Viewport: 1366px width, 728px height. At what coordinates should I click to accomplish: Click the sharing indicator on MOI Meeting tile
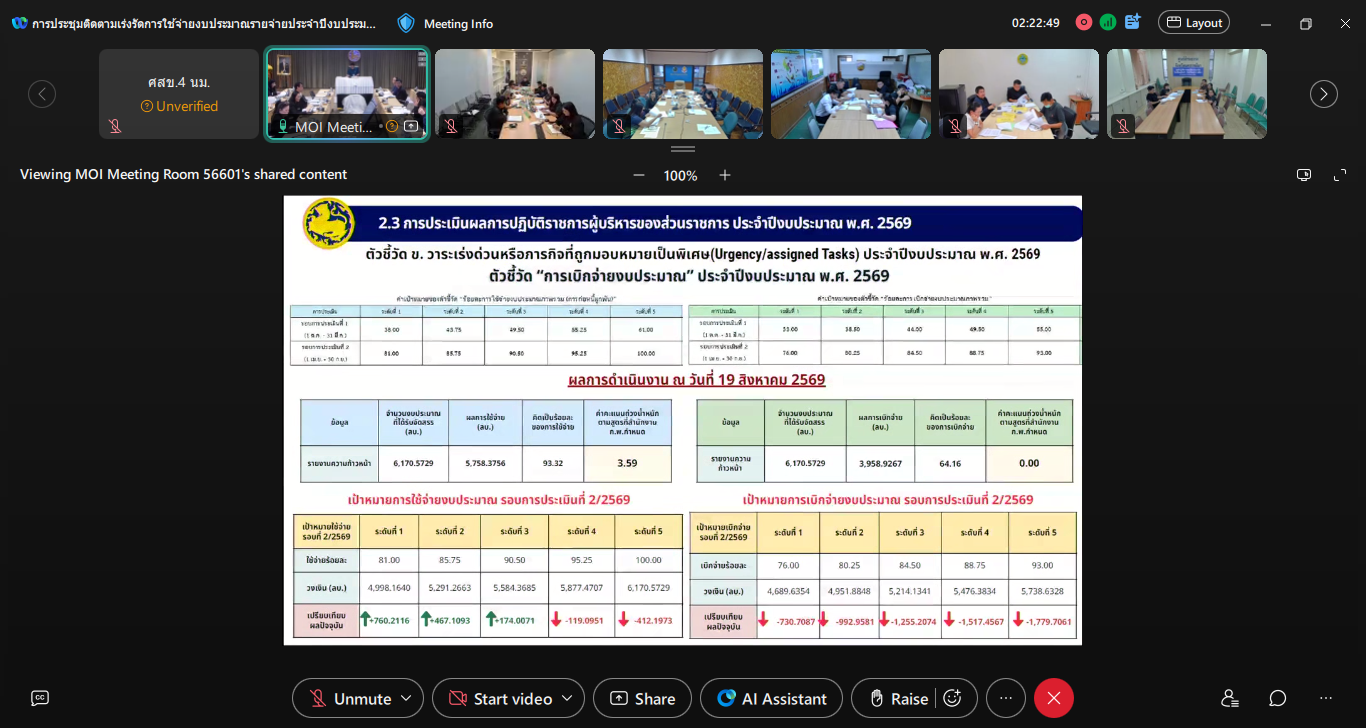pyautogui.click(x=411, y=127)
